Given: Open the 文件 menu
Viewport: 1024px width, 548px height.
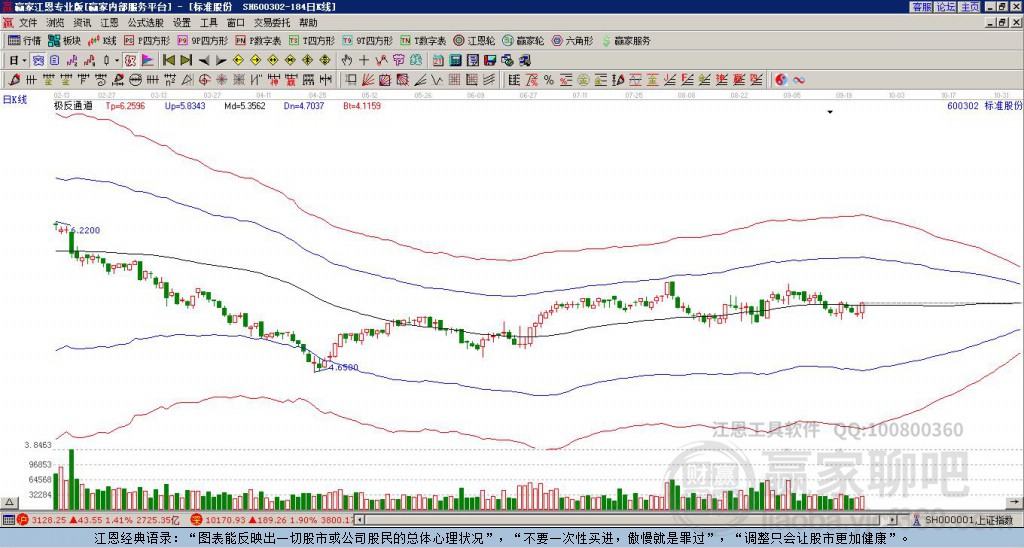Looking at the screenshot, I should pyautogui.click(x=28, y=23).
